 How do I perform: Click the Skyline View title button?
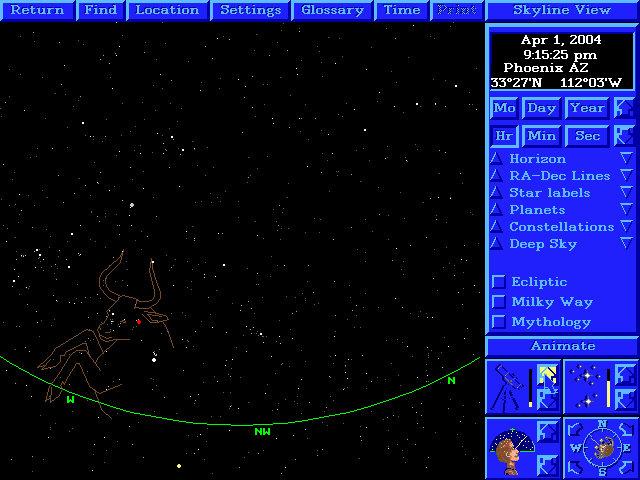pos(562,10)
